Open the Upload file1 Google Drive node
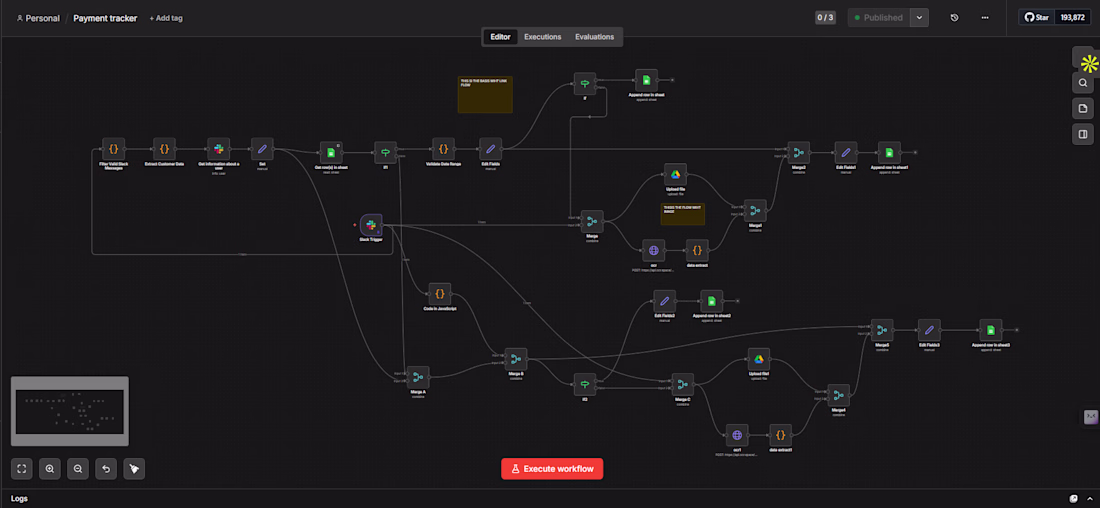1100x508 pixels. (758, 359)
